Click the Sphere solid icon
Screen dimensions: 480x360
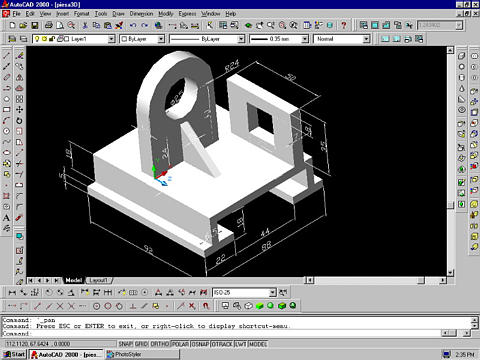click(461, 67)
